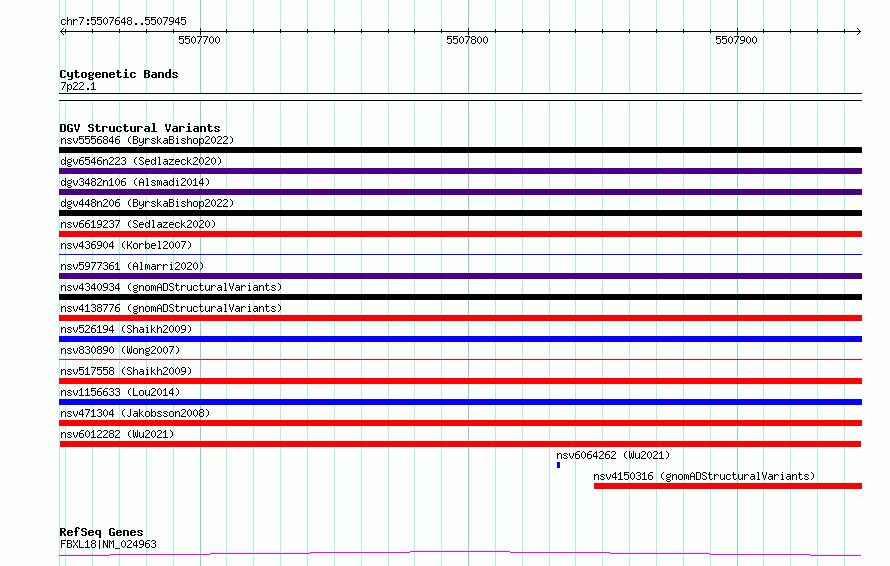Click the thin red line under nsv830890
The height and width of the screenshot is (566, 890).
pos(460,359)
